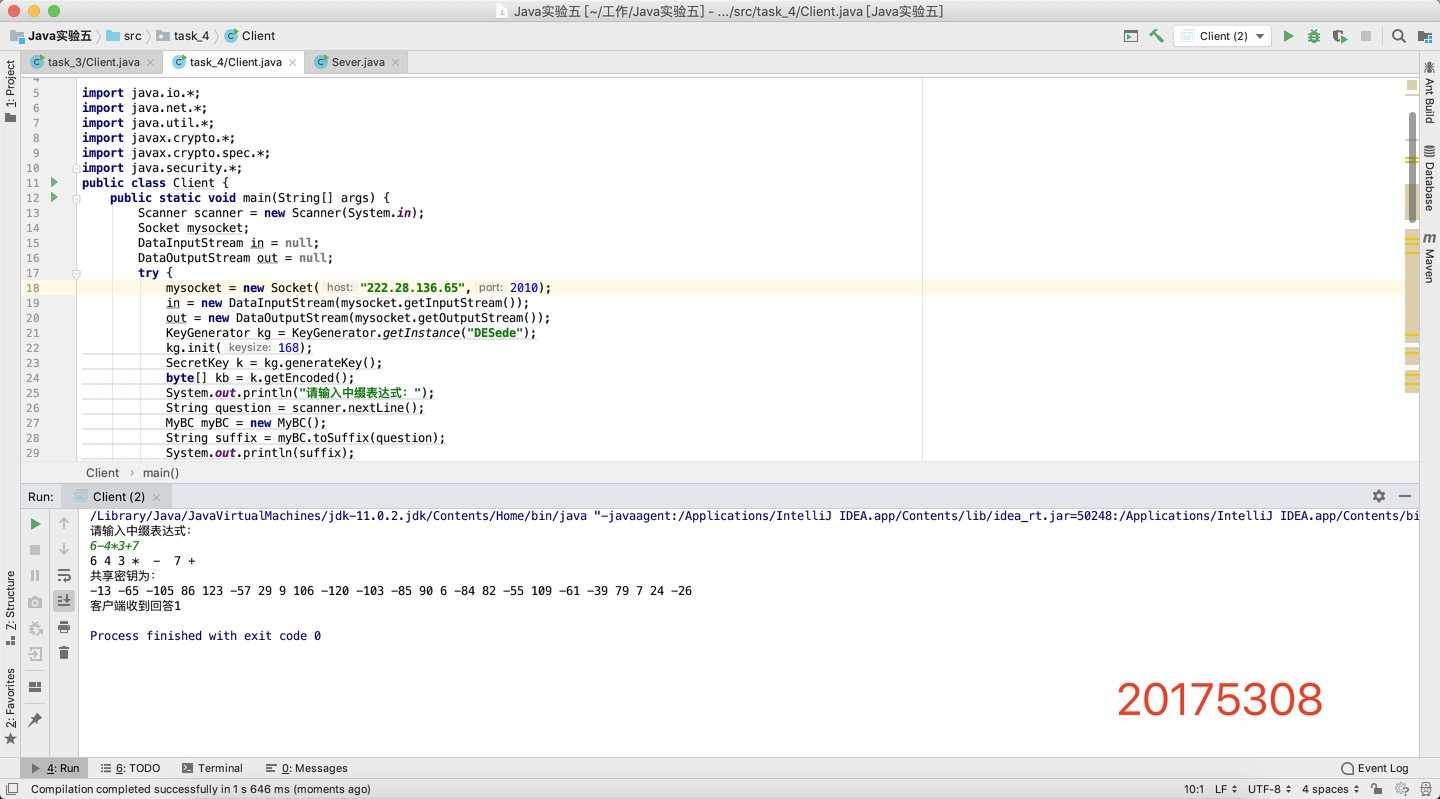Click the Client breadcrumb below the editor
Viewport: 1440px width, 799px height.
pos(102,473)
